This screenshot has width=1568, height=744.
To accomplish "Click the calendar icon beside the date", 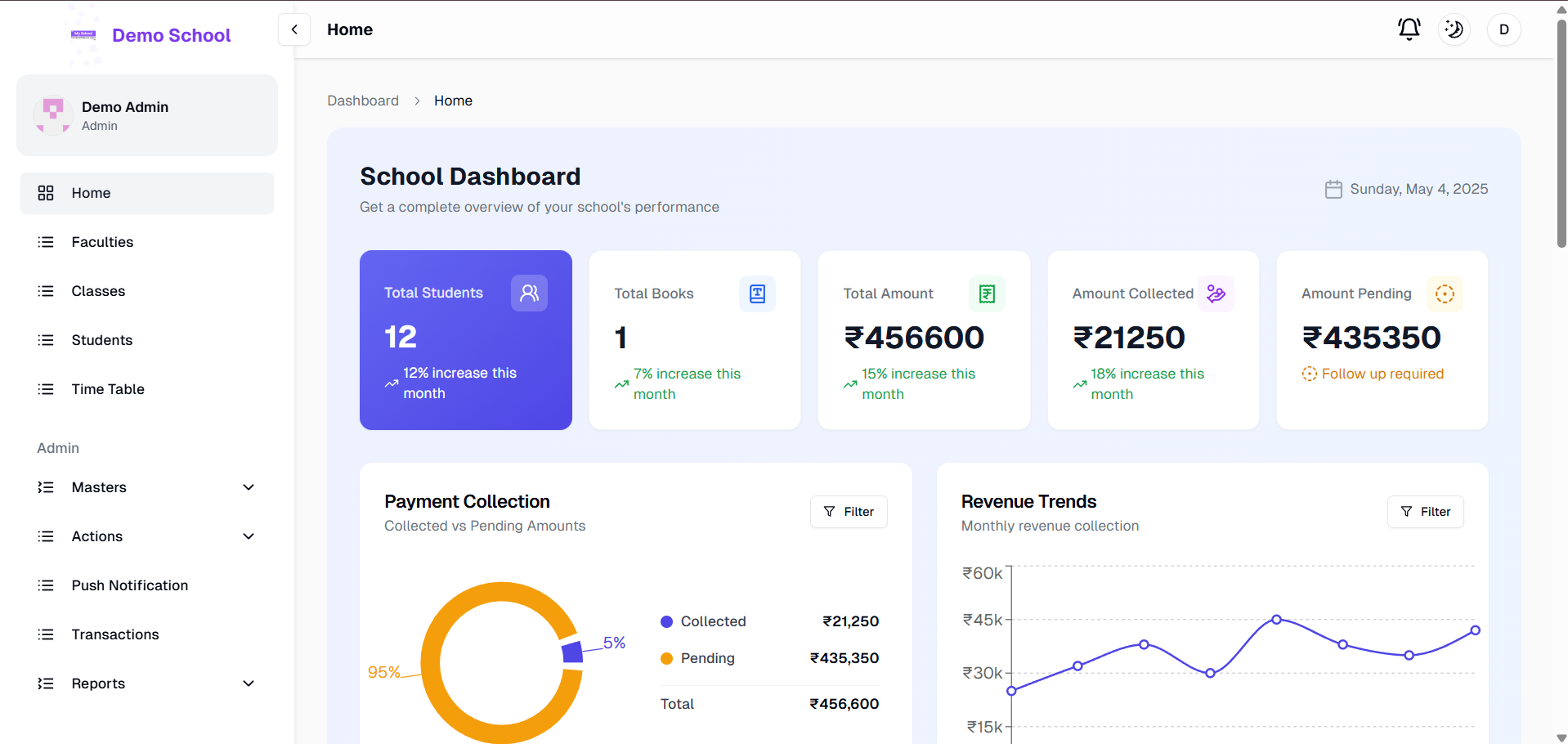I will (x=1333, y=190).
